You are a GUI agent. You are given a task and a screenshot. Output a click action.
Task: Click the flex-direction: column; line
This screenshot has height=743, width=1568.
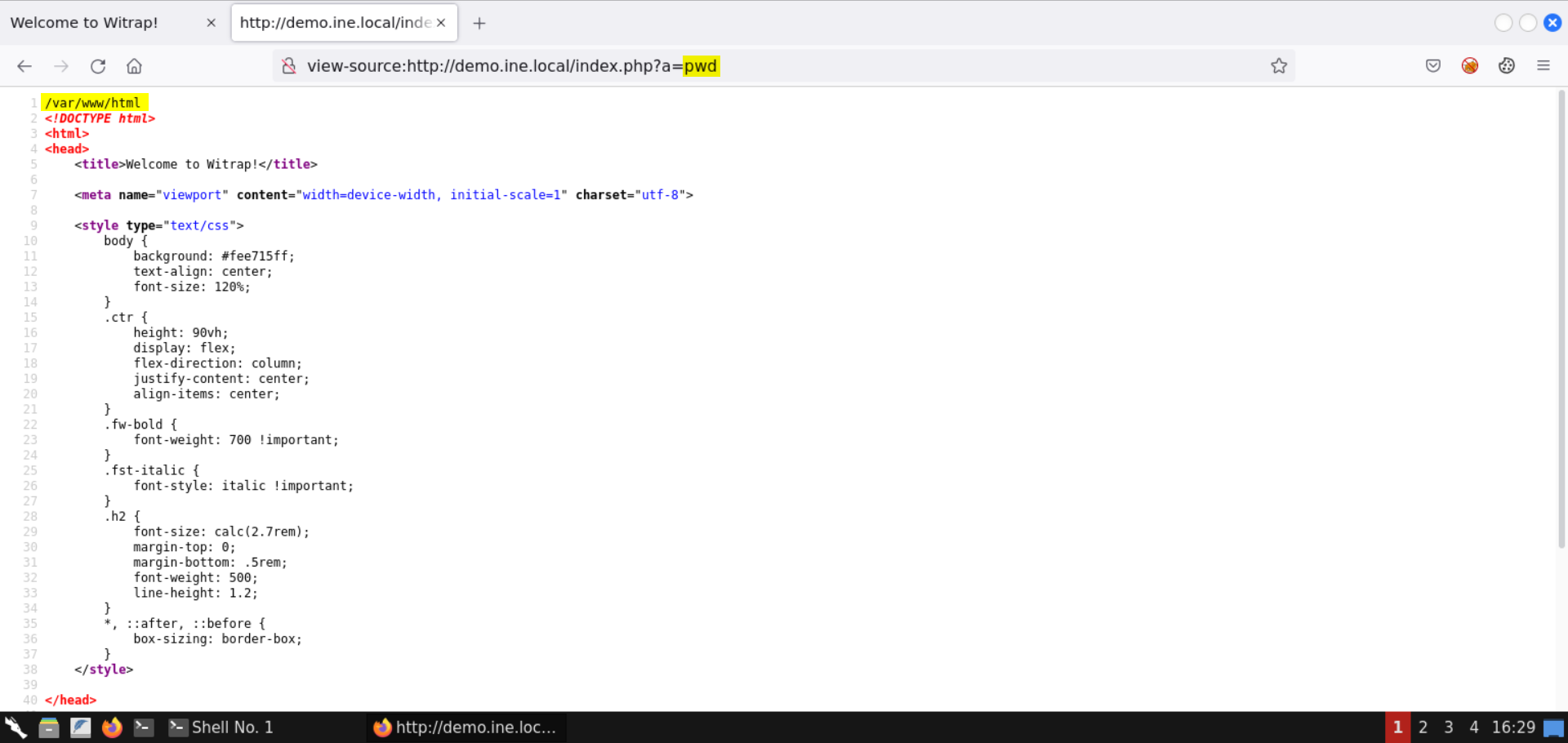pyautogui.click(x=217, y=363)
